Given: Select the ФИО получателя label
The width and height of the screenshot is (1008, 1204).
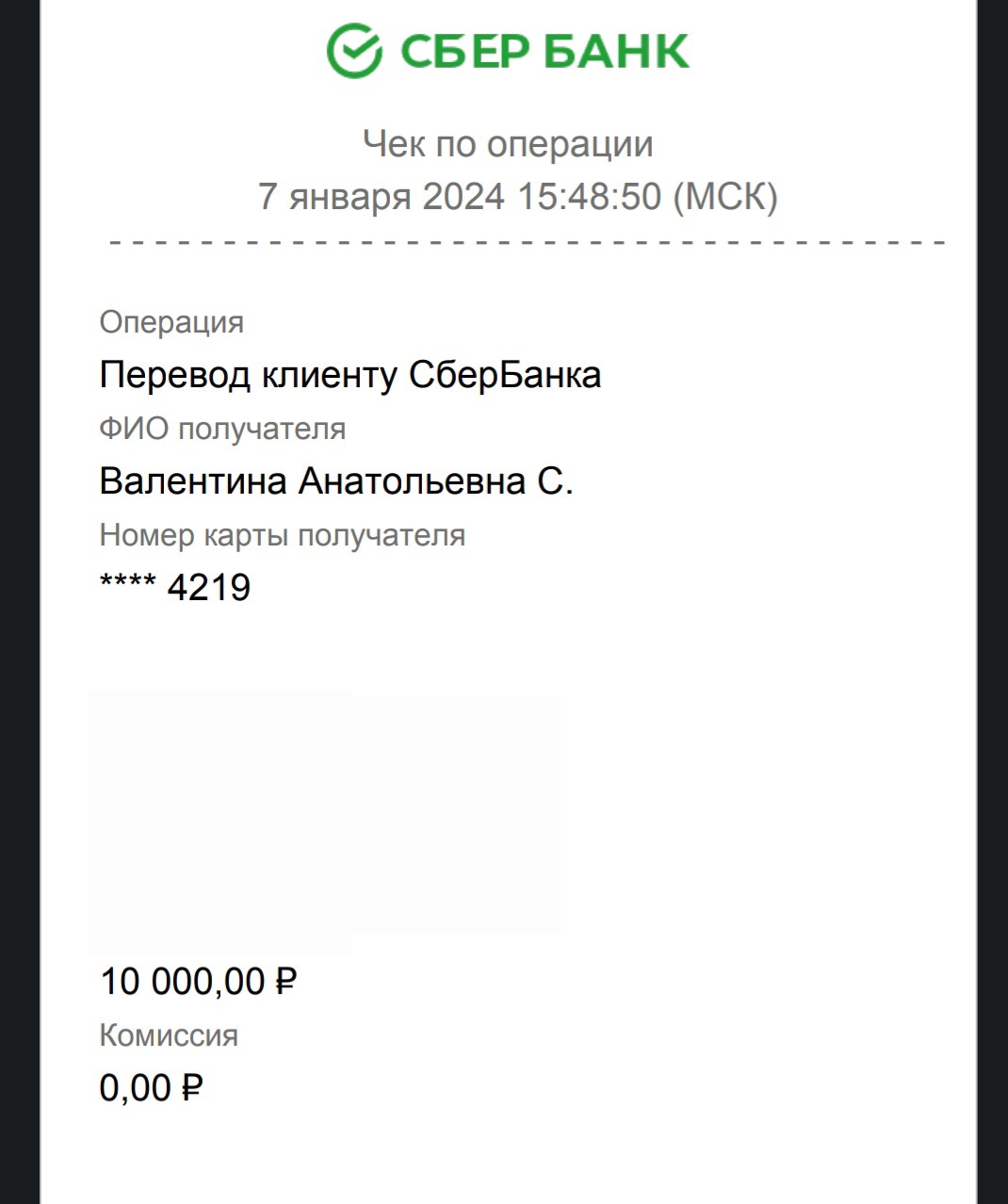Looking at the screenshot, I should click(222, 429).
